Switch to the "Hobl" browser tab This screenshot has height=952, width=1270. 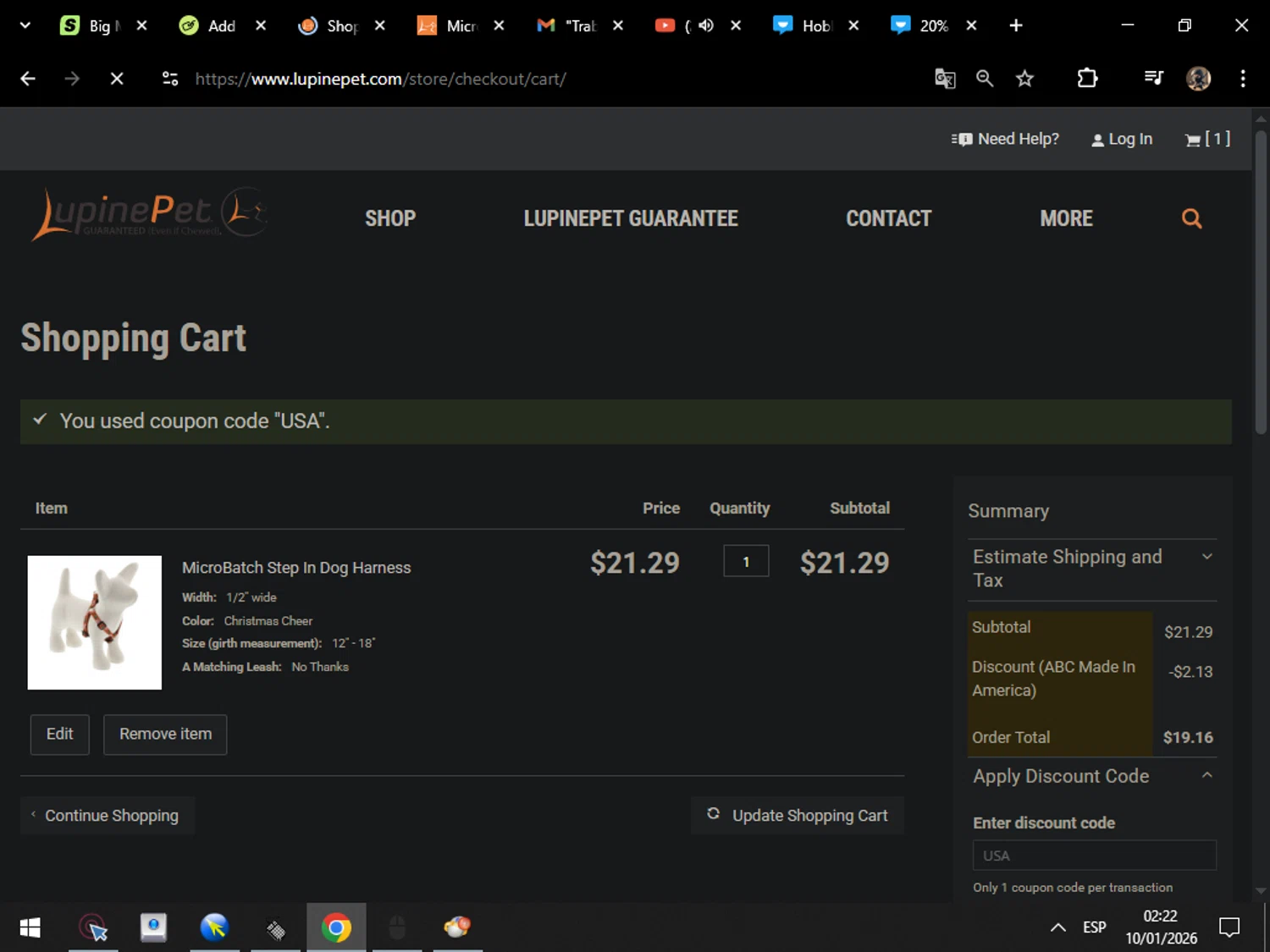(803, 25)
